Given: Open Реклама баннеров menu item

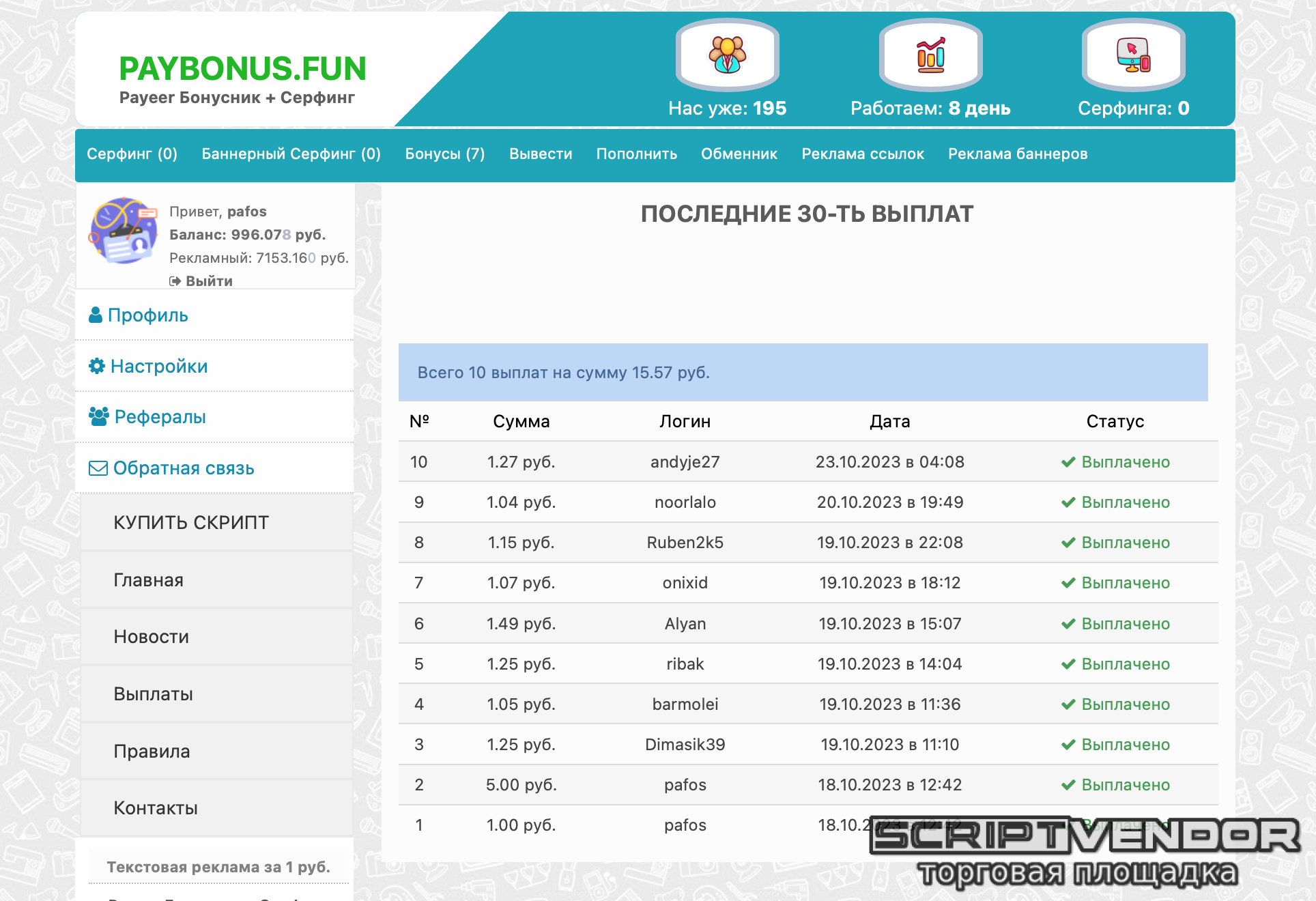Looking at the screenshot, I should (x=1018, y=154).
